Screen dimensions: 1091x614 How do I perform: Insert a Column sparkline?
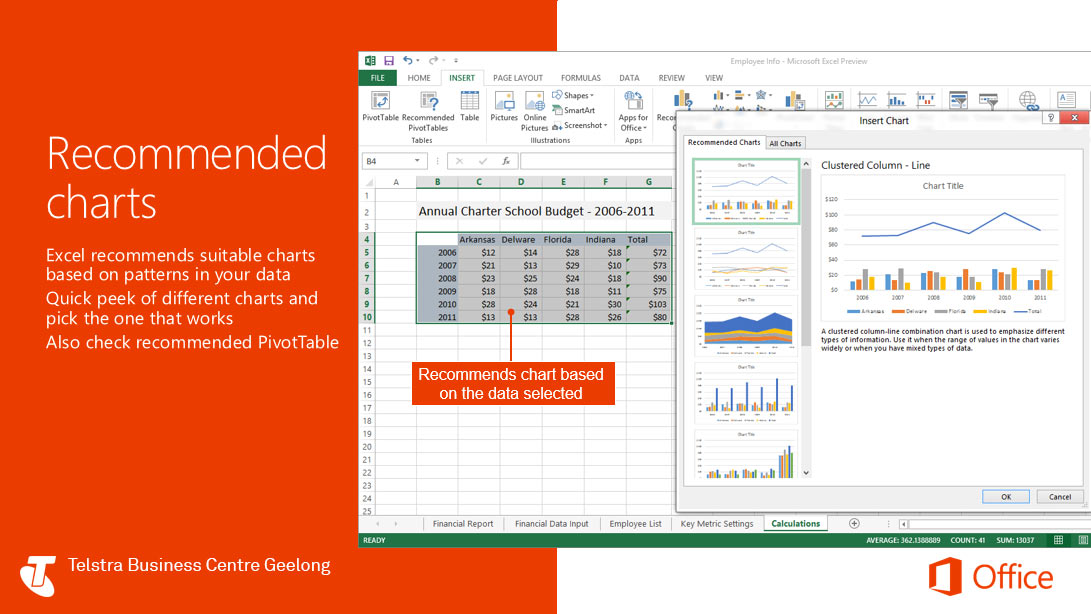coord(896,100)
